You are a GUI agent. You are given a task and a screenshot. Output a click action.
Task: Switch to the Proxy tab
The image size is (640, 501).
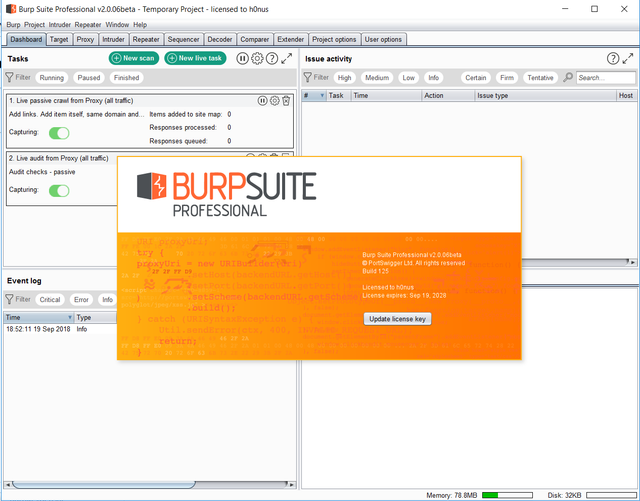(x=85, y=39)
